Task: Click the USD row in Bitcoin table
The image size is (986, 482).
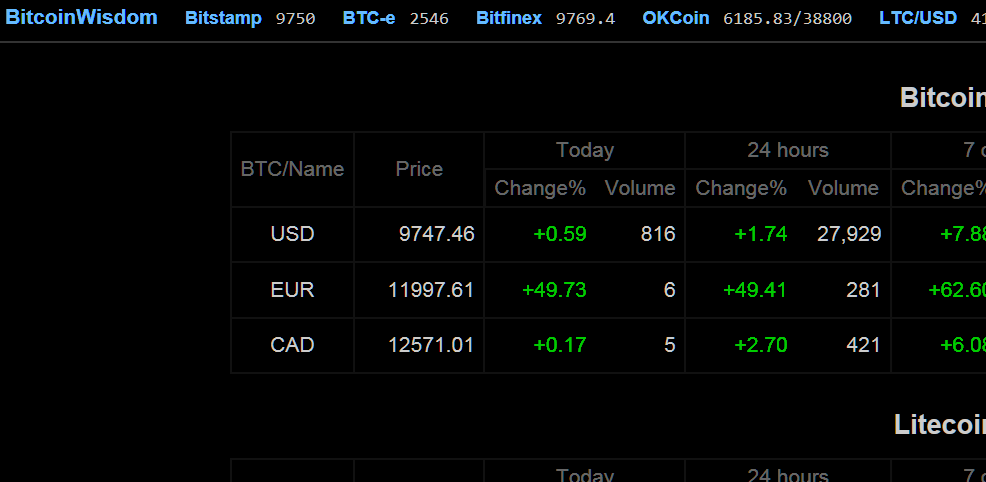Action: [x=608, y=234]
